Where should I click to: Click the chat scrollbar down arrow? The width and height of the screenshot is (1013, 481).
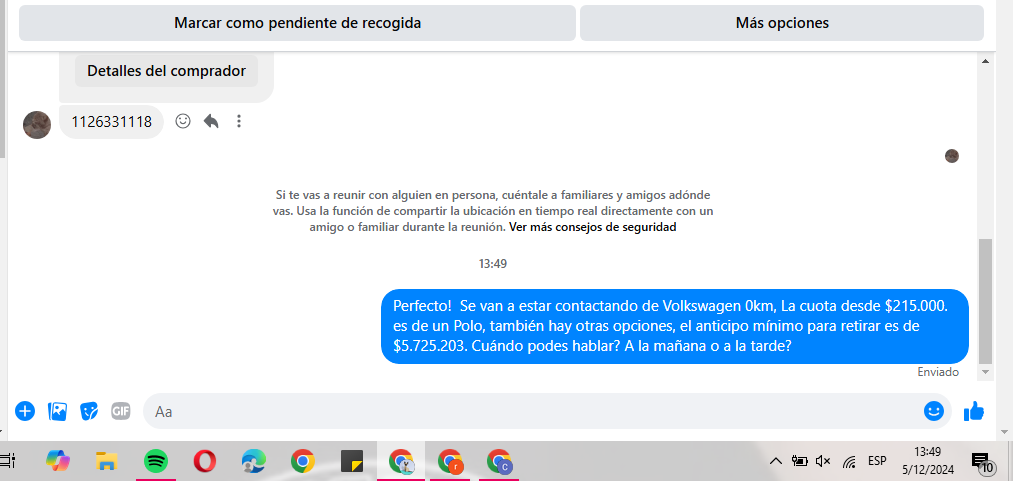(985, 373)
